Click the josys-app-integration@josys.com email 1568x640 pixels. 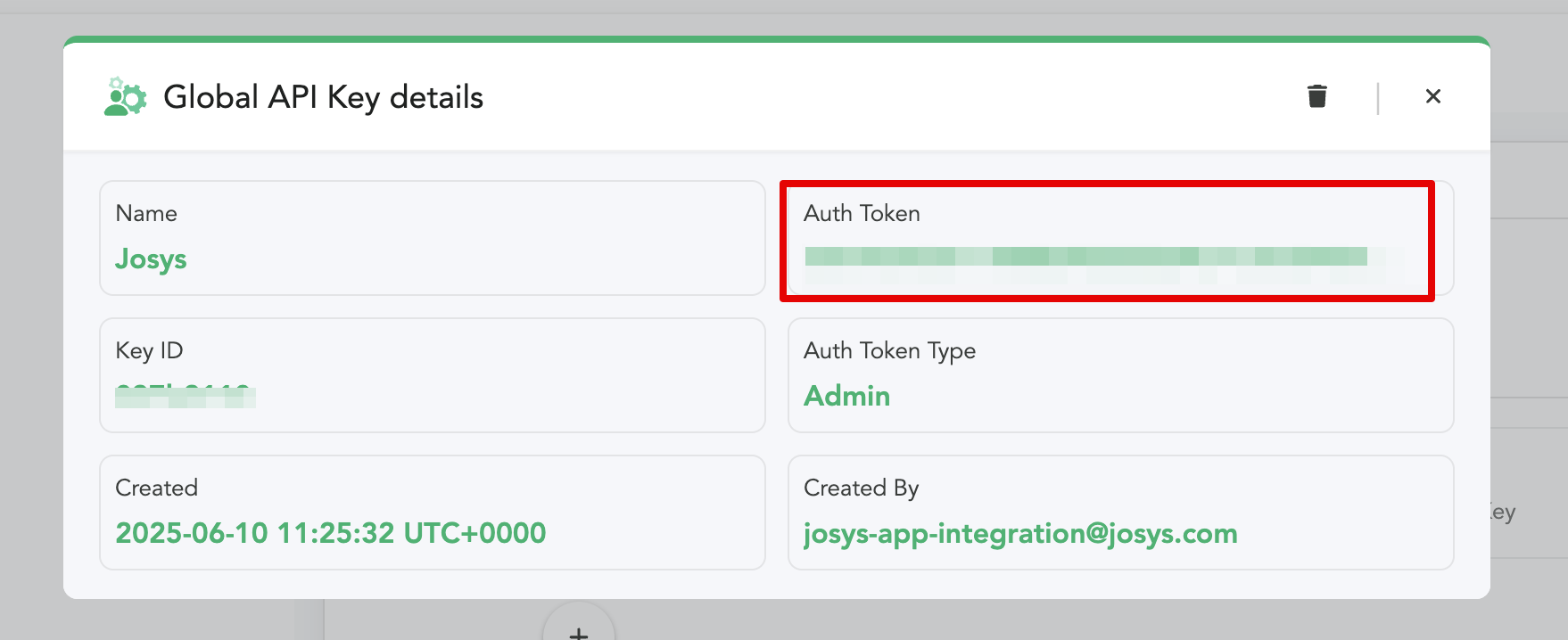click(1020, 533)
